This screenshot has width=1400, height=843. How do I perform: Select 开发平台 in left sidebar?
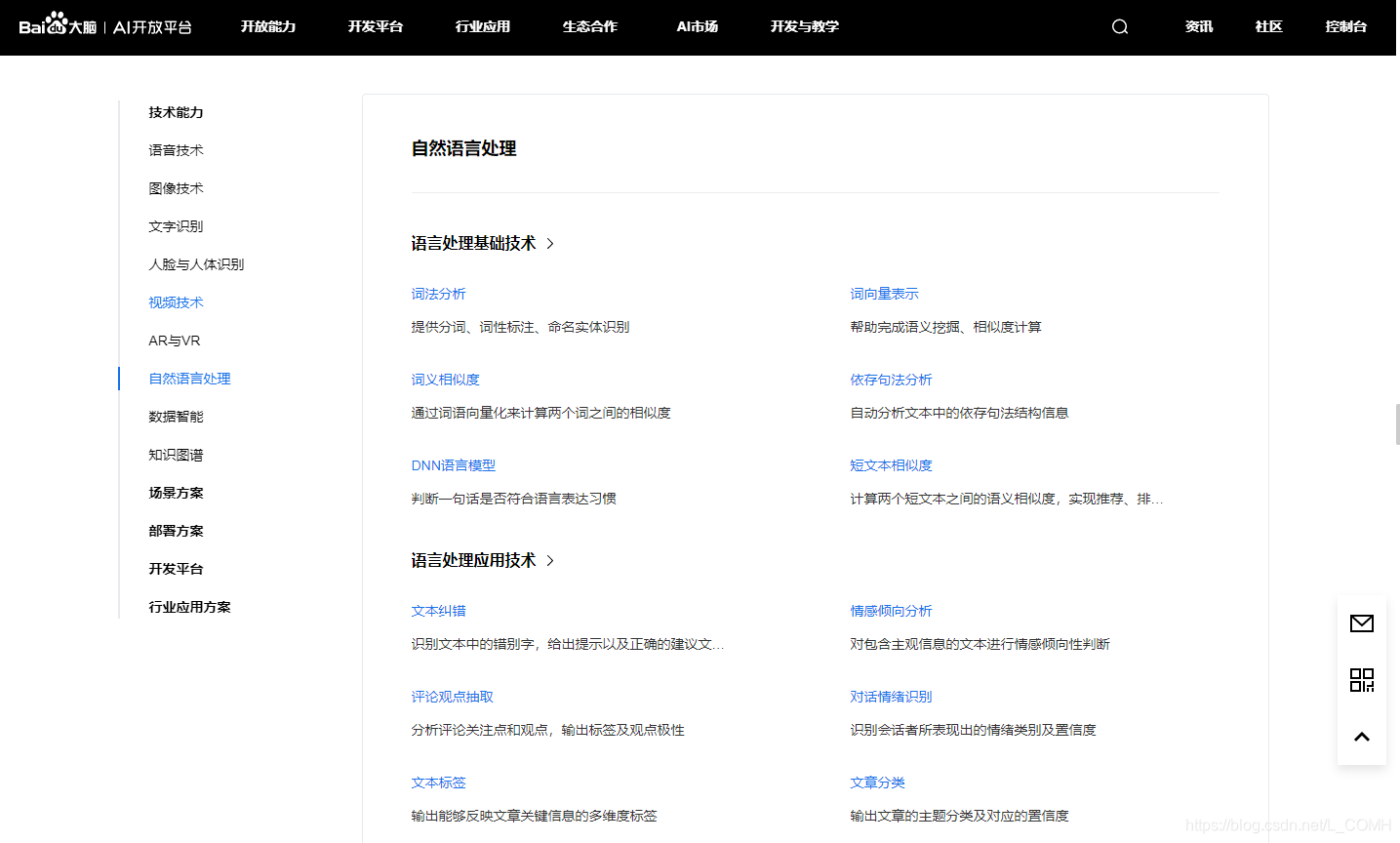coord(177,569)
